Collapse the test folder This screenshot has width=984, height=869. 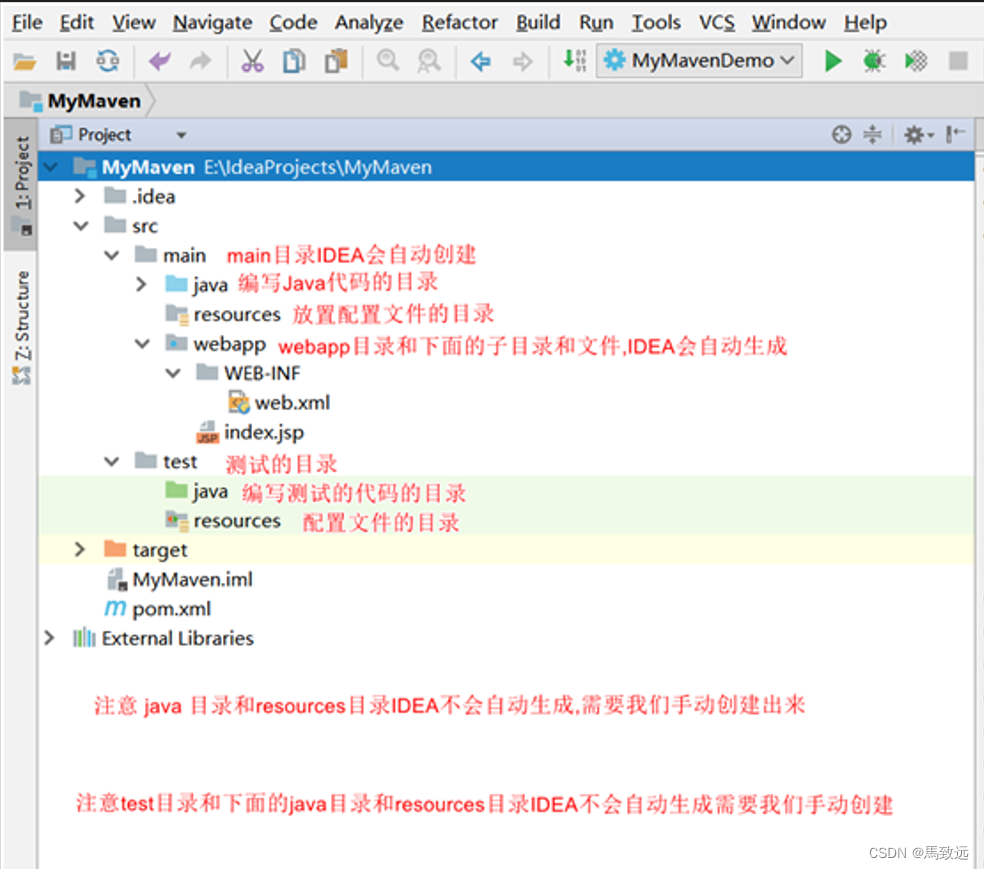(x=112, y=462)
